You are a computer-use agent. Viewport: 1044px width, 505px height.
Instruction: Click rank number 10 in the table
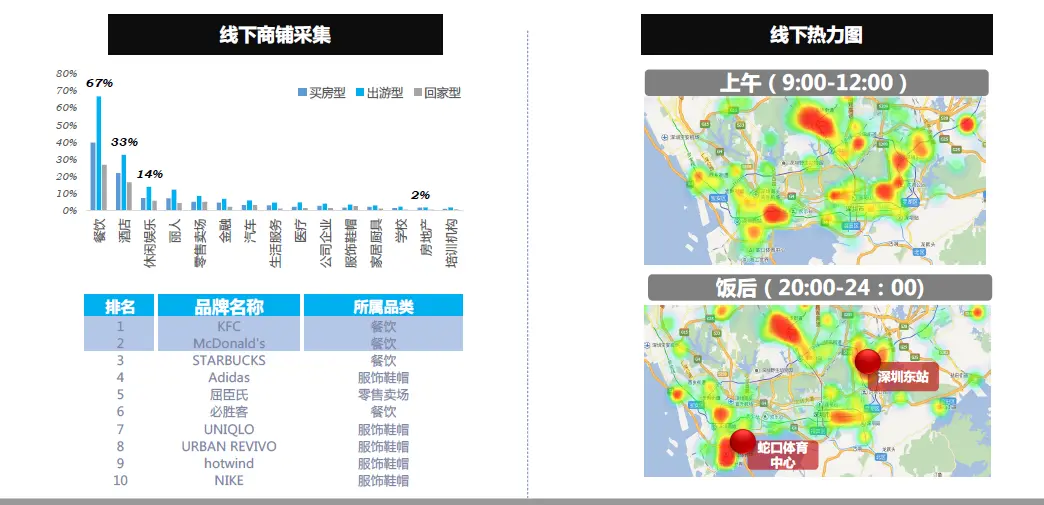pos(120,480)
